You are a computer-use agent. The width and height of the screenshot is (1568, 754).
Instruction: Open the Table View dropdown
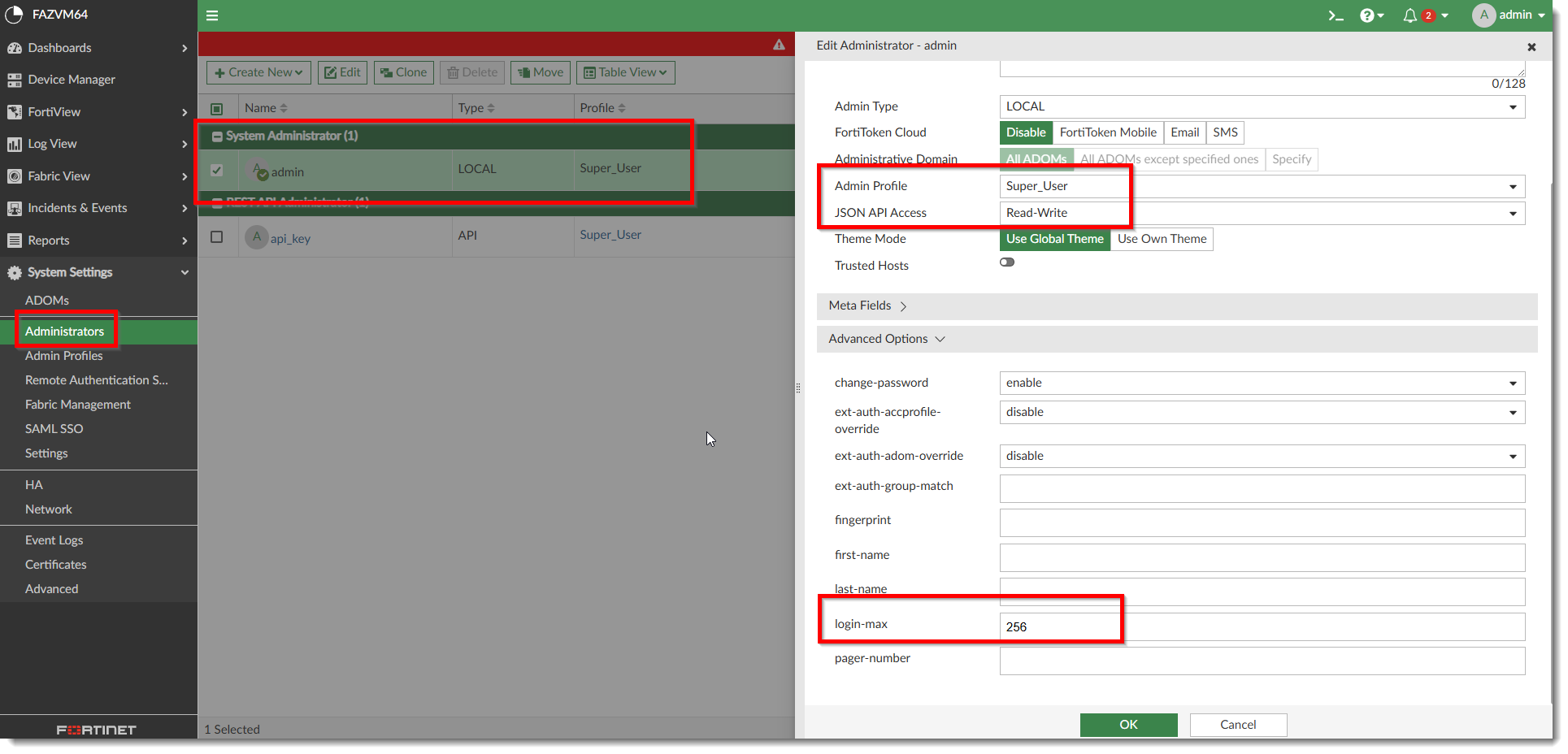(625, 72)
